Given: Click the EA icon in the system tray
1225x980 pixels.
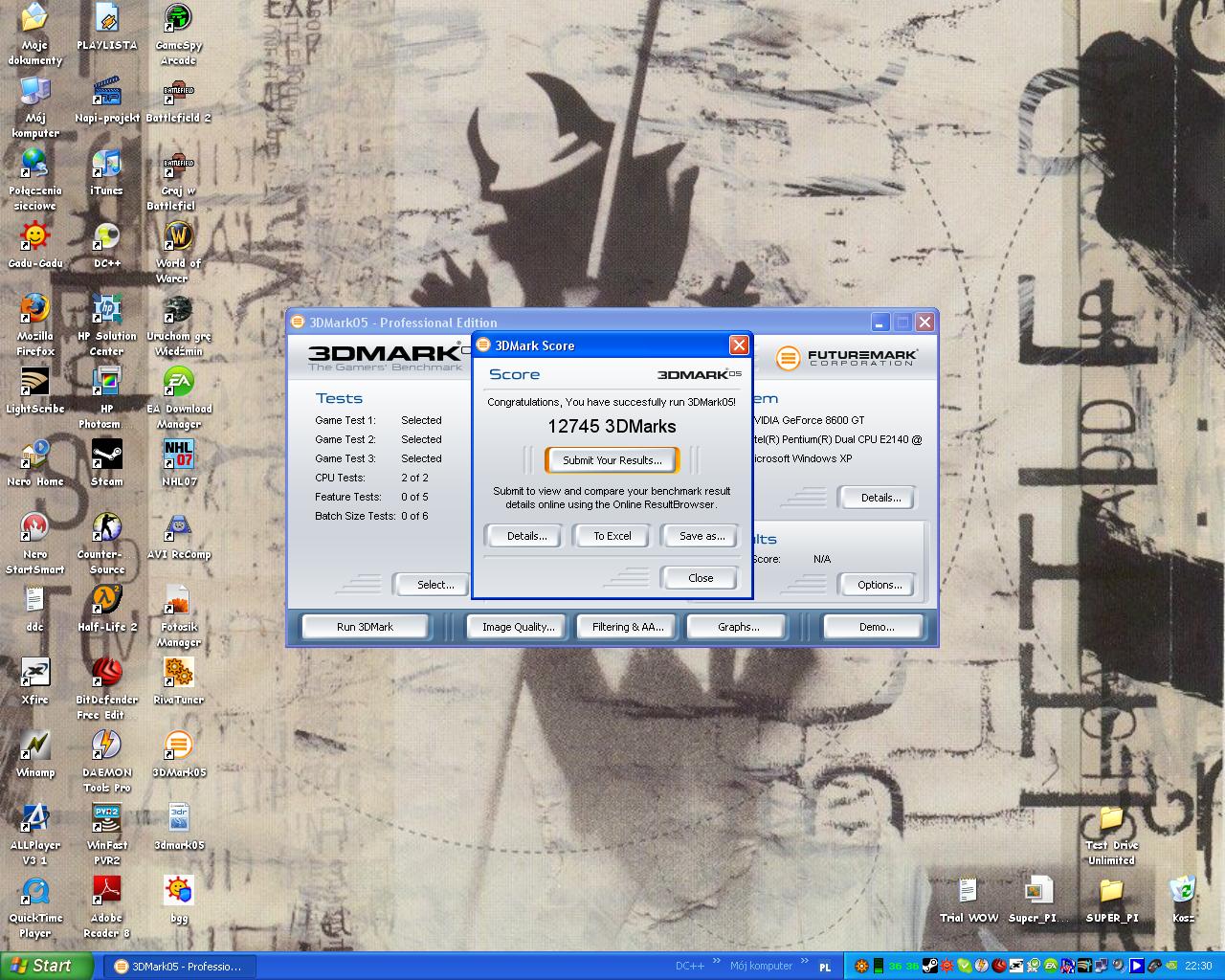Looking at the screenshot, I should click(x=1051, y=967).
